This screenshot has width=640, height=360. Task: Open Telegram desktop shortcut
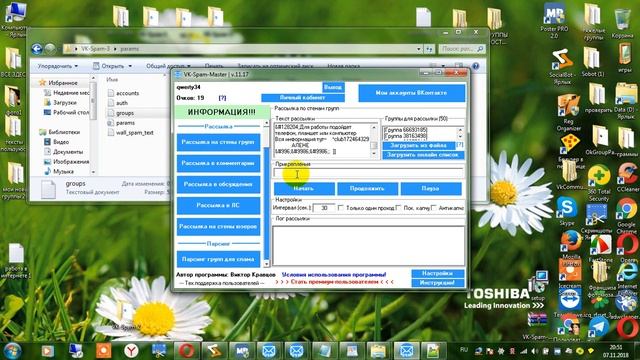point(599,327)
